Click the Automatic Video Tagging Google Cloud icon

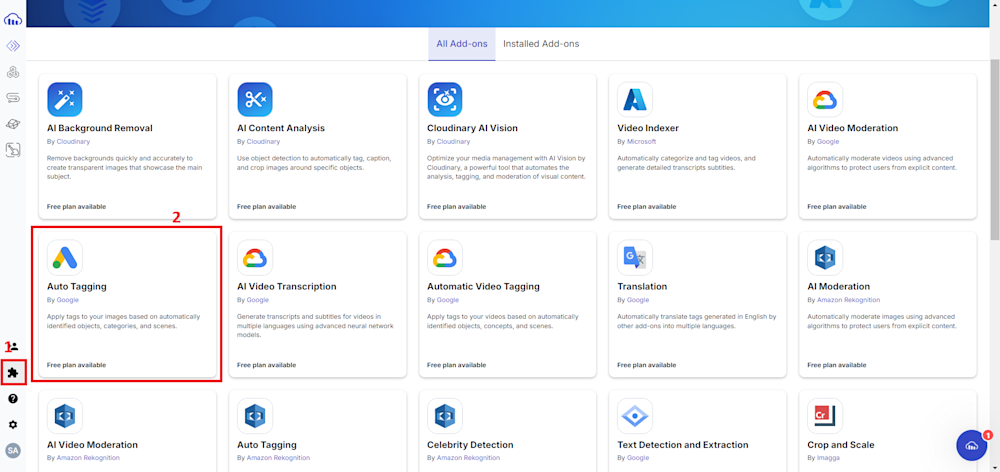tap(445, 258)
